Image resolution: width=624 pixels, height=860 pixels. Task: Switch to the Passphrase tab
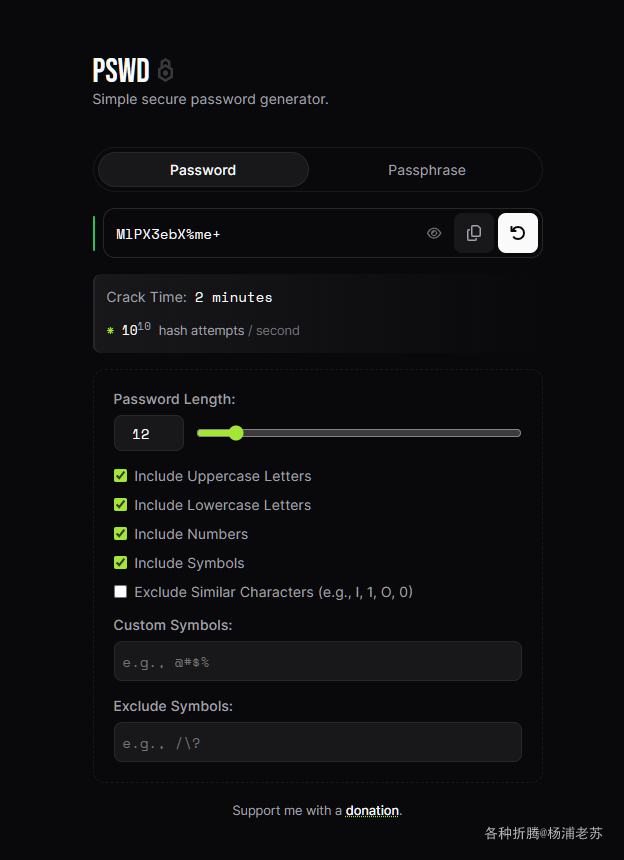pos(426,170)
